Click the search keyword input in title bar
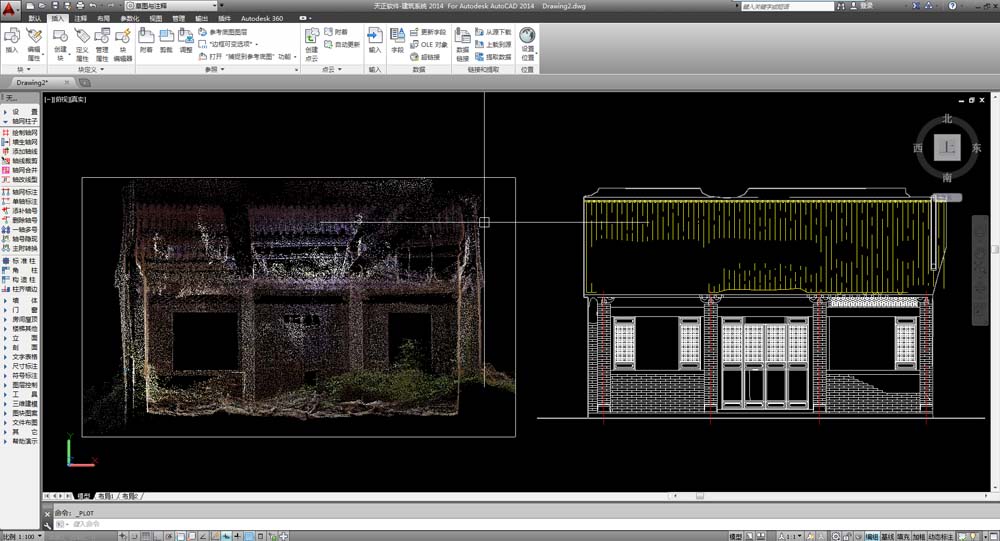This screenshot has width=1000, height=541. [x=788, y=6]
